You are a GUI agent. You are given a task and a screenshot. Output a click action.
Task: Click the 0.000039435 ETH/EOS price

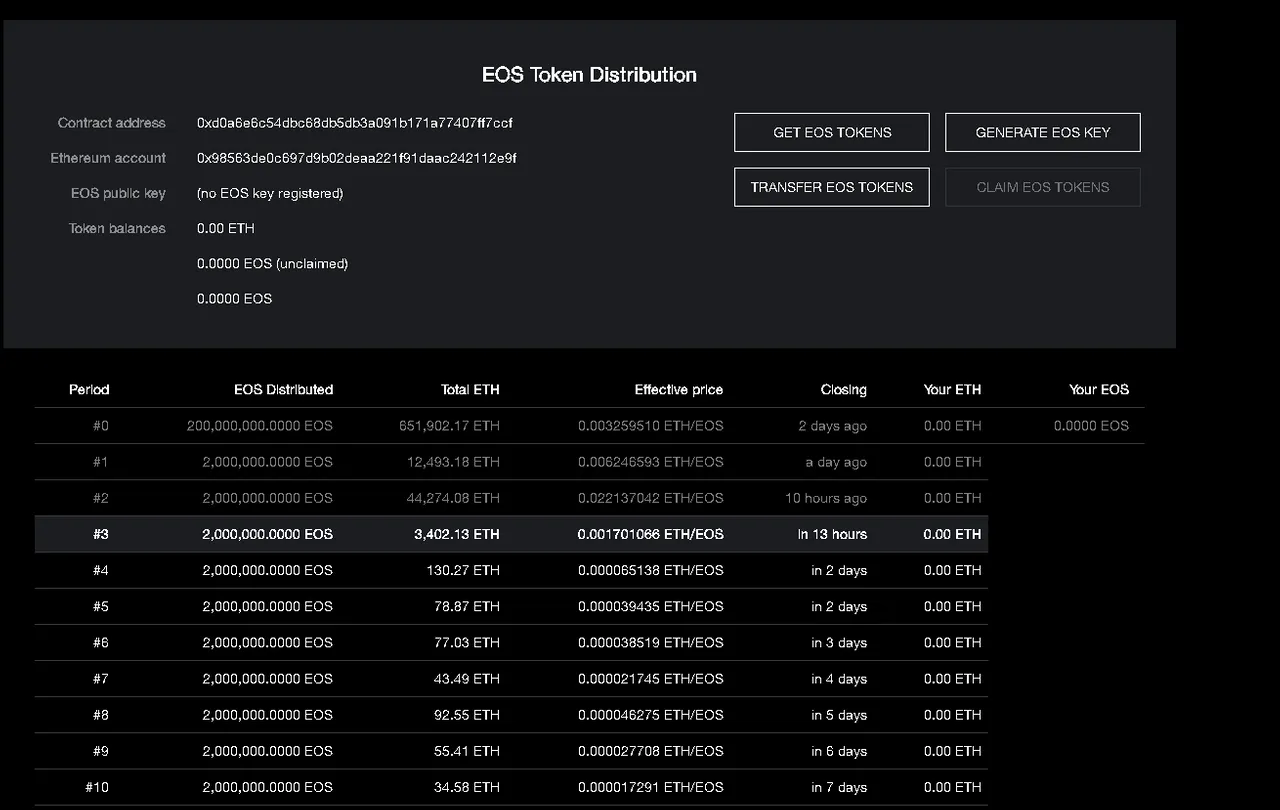[650, 606]
